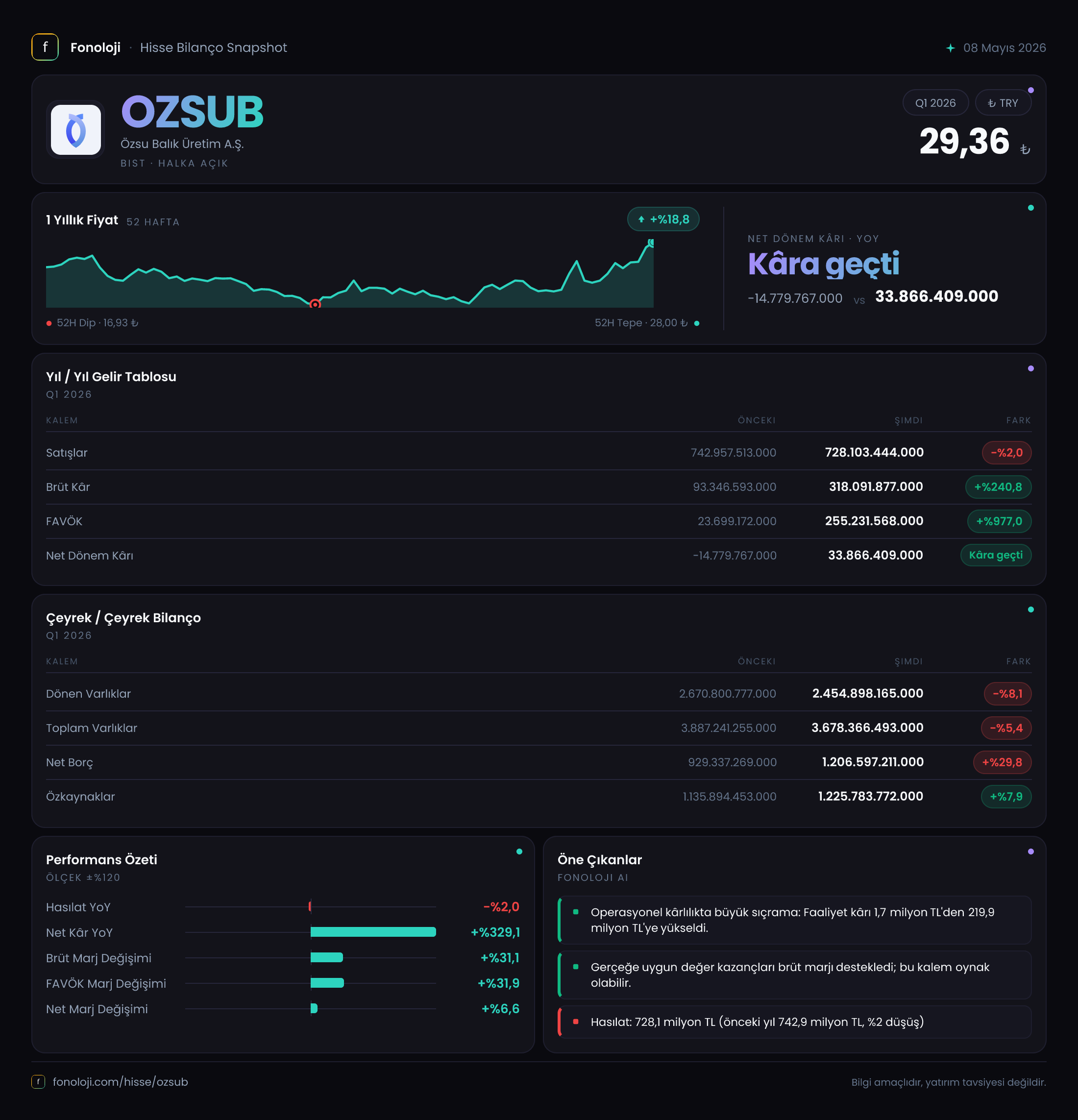Screen dimensions: 1078x1120
Task: Click the Net Kâr YoY performance bar
Action: point(373,932)
